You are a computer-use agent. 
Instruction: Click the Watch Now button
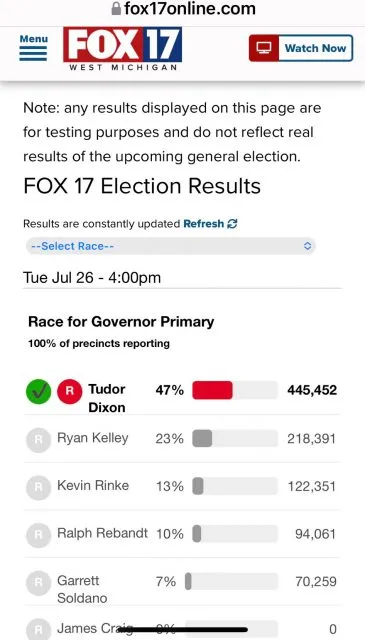[x=301, y=48]
